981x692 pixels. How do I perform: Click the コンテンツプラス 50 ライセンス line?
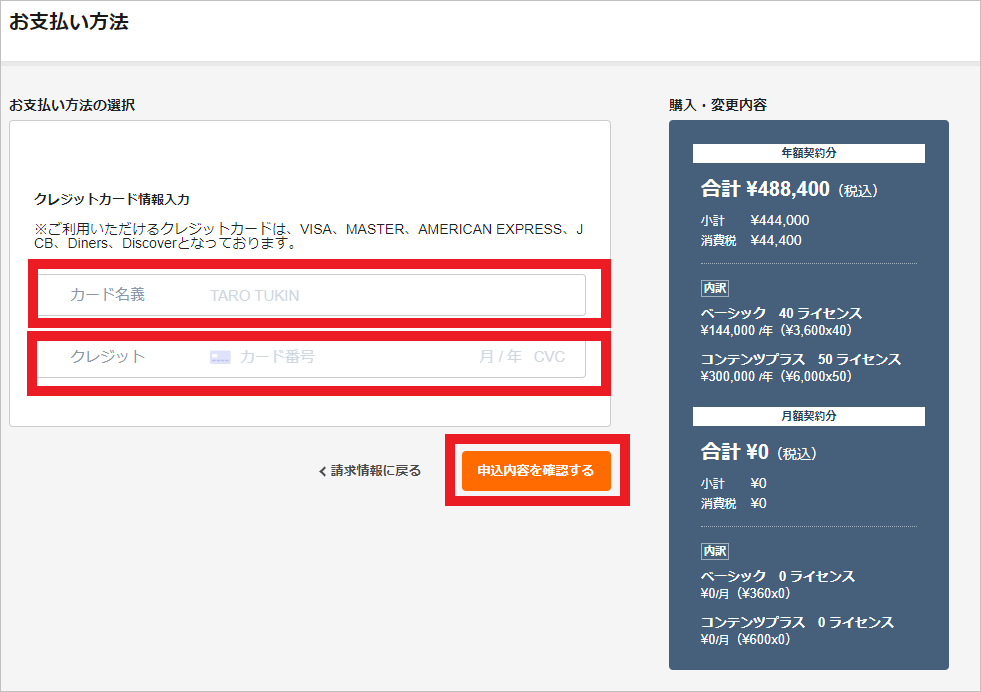click(x=801, y=359)
